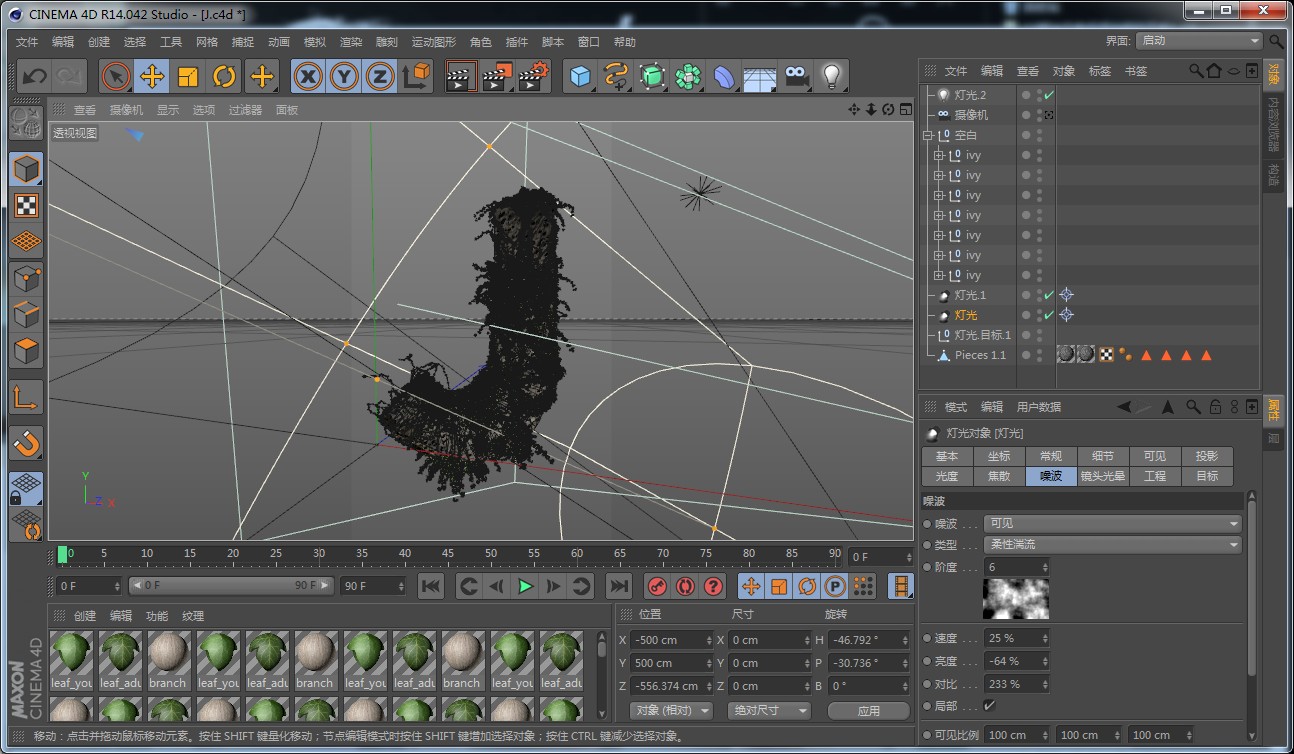The image size is (1294, 754).
Task: Switch to the 常规 light tab
Action: point(1051,456)
